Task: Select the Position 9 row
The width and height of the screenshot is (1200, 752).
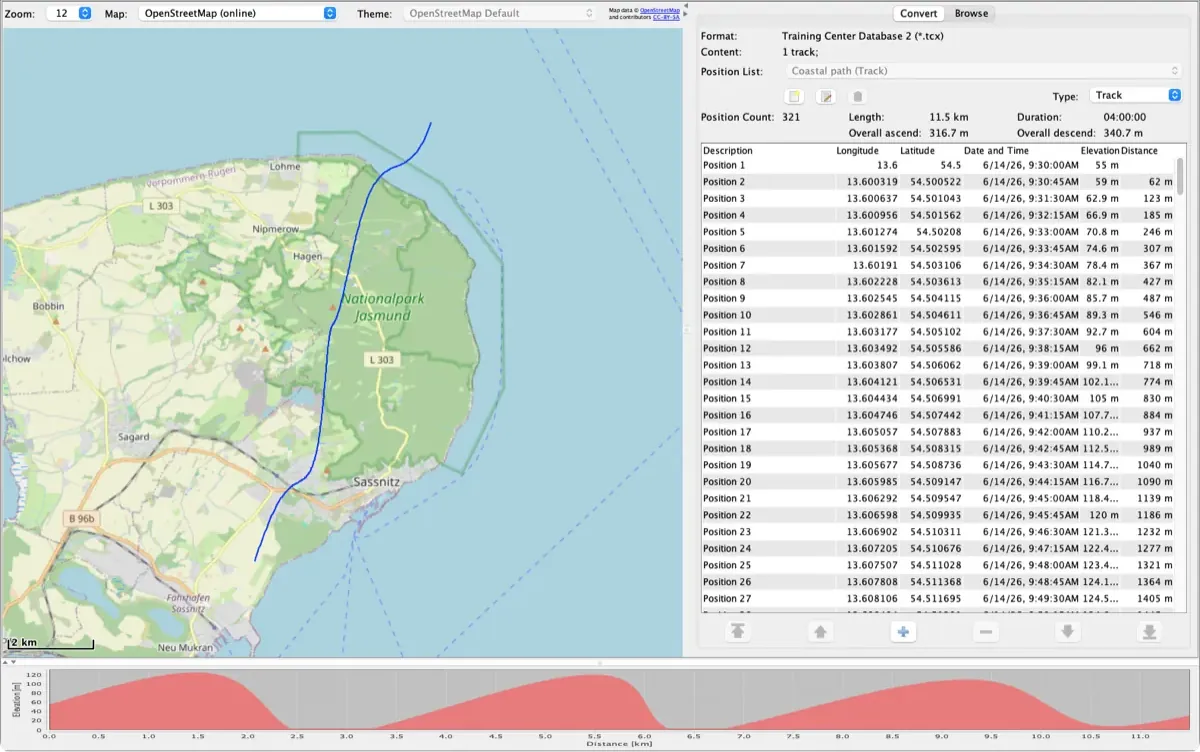Action: pyautogui.click(x=938, y=298)
